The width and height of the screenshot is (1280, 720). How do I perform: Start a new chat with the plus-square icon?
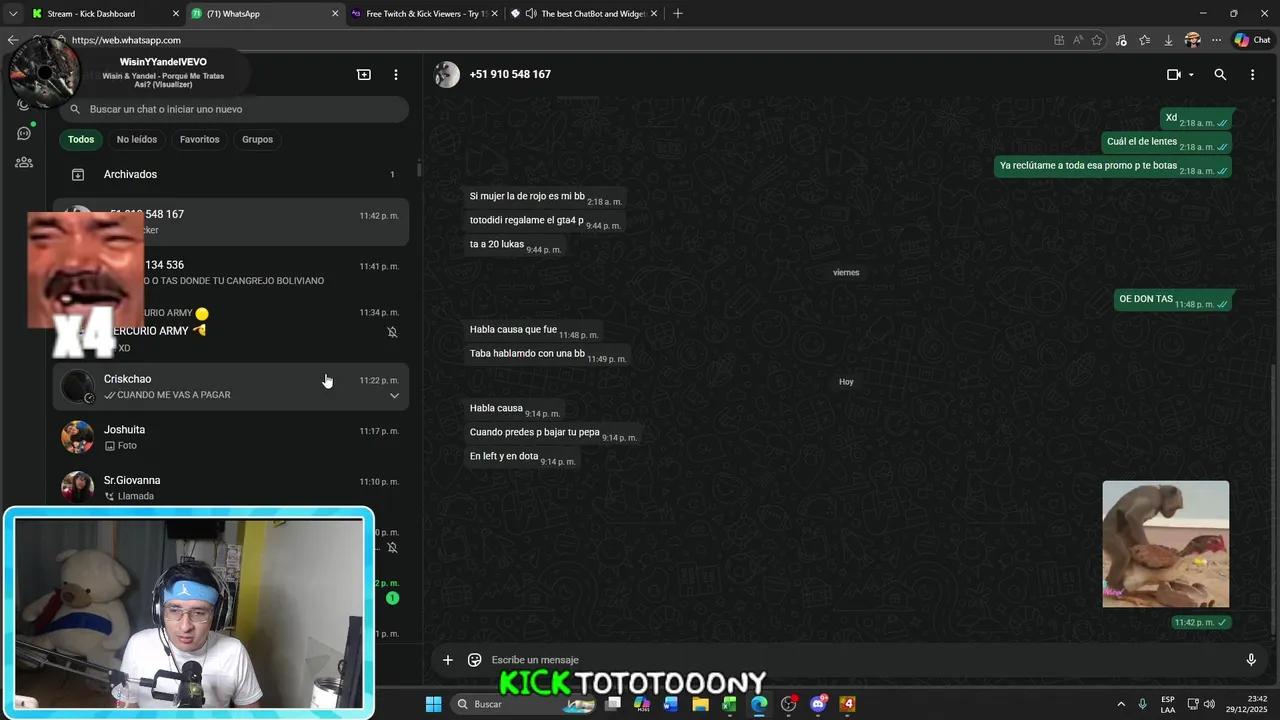(364, 75)
